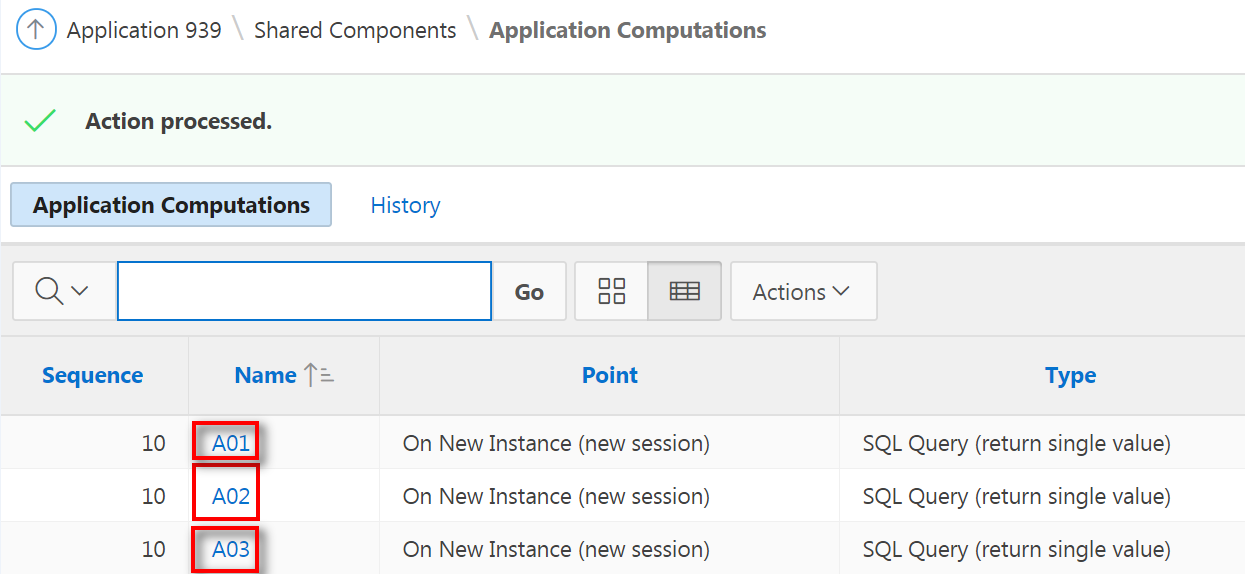1245x574 pixels.
Task: Switch to icon view layout
Action: pyautogui.click(x=611, y=292)
